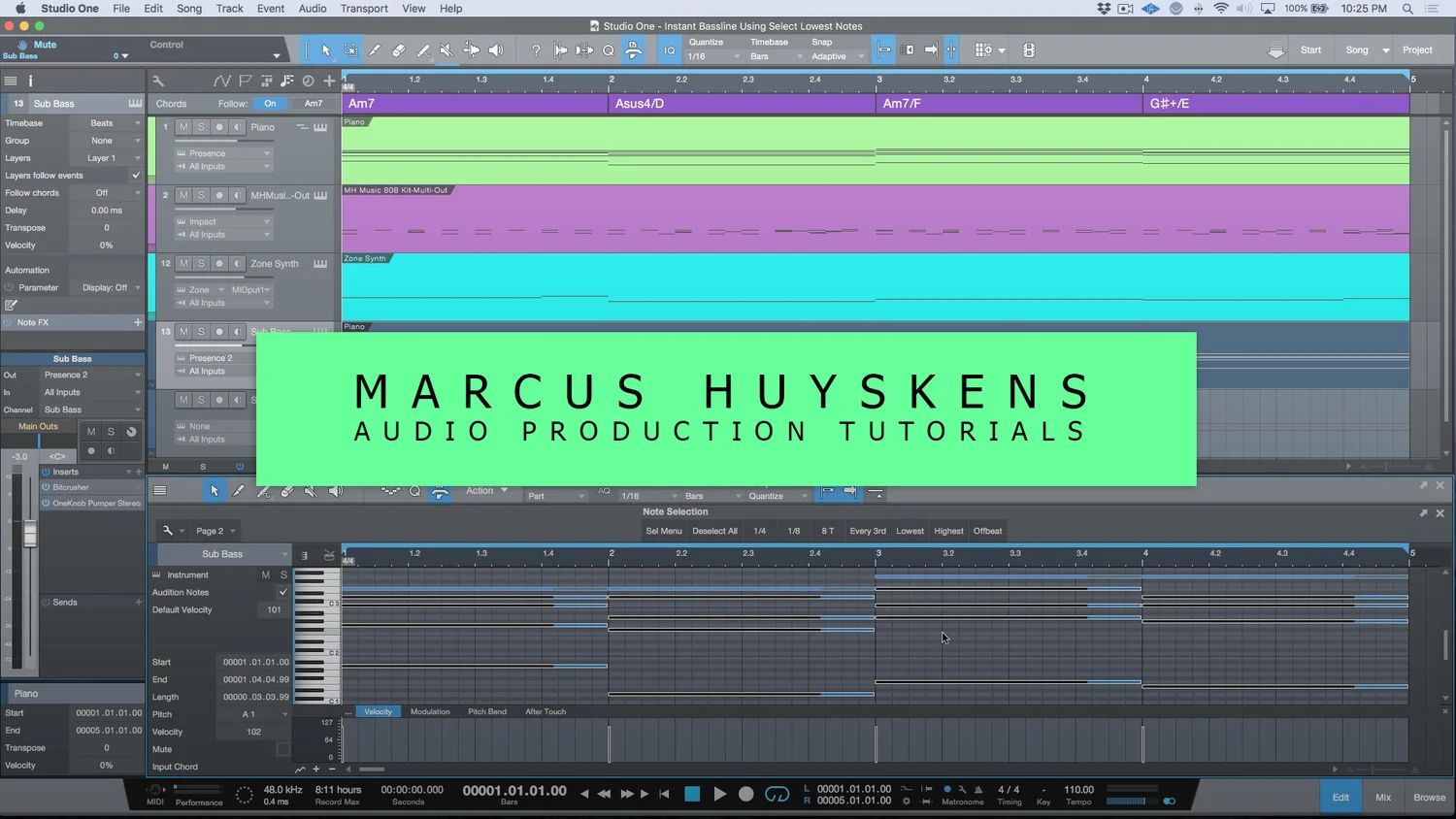Open the Browse panel button
Viewport: 1456px width, 819px height.
click(x=1429, y=798)
